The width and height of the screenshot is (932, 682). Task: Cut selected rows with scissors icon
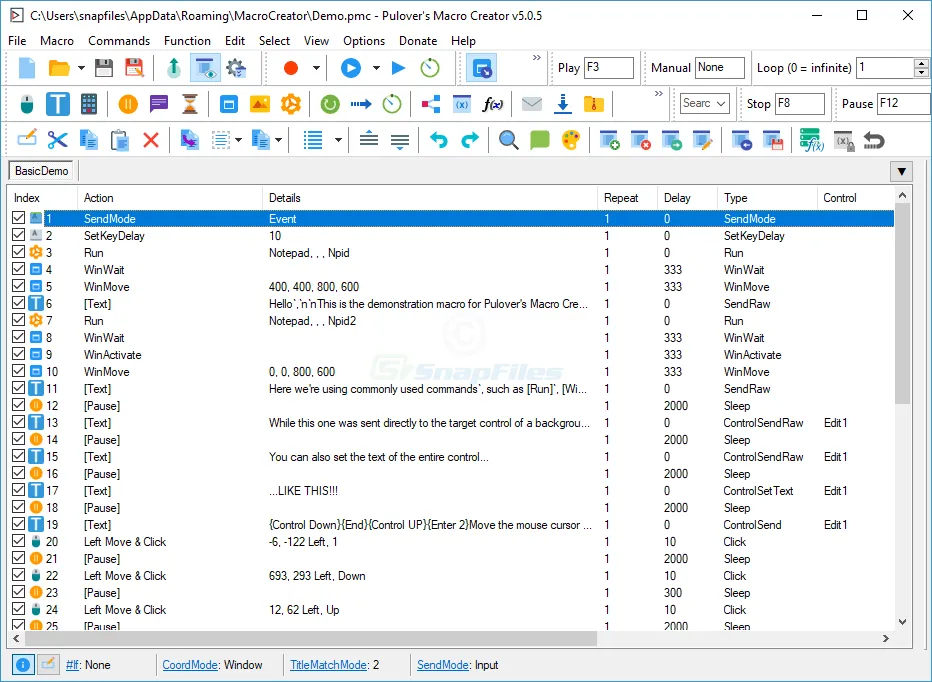(58, 140)
